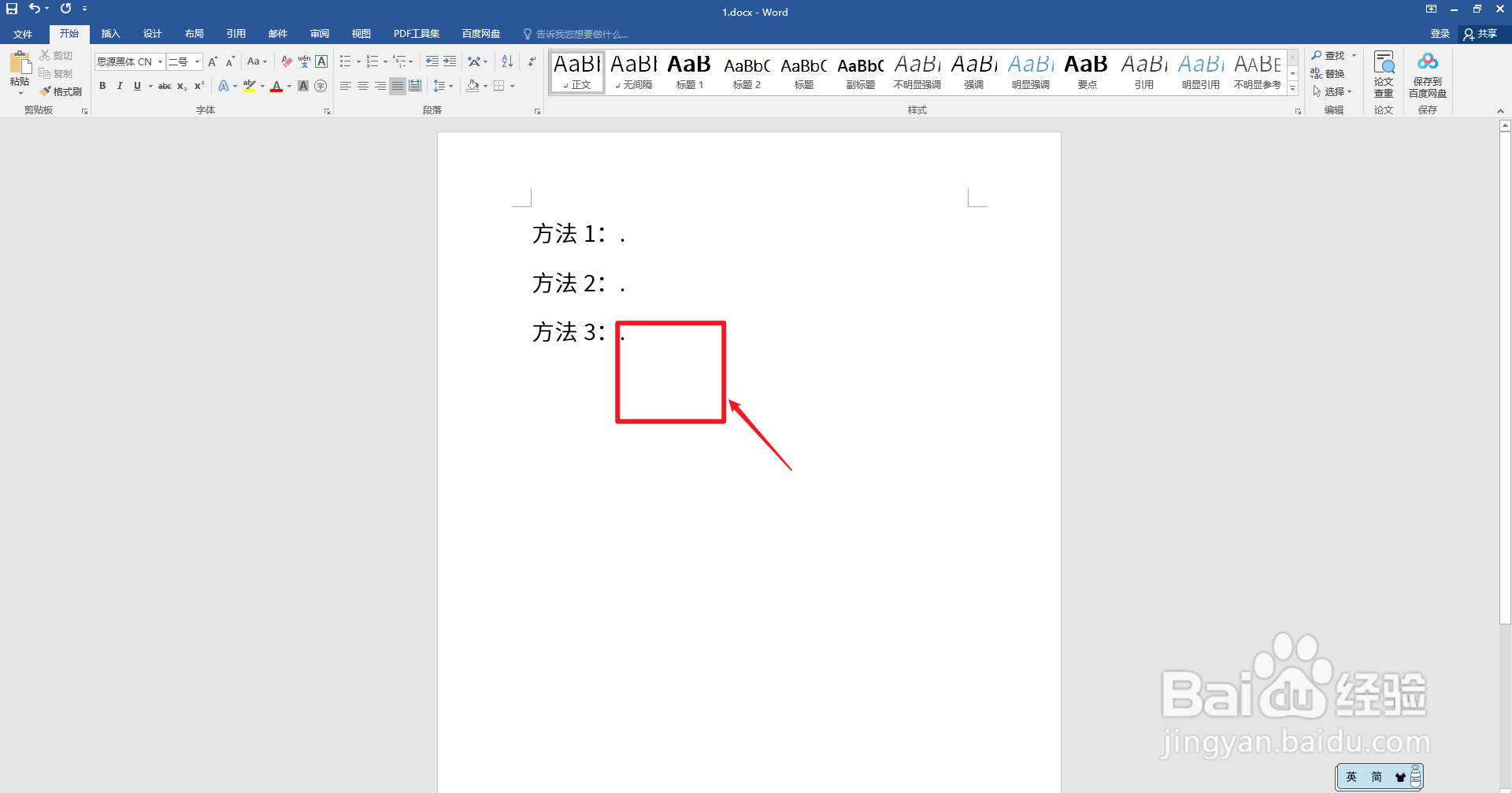Align text to the right

click(x=380, y=86)
